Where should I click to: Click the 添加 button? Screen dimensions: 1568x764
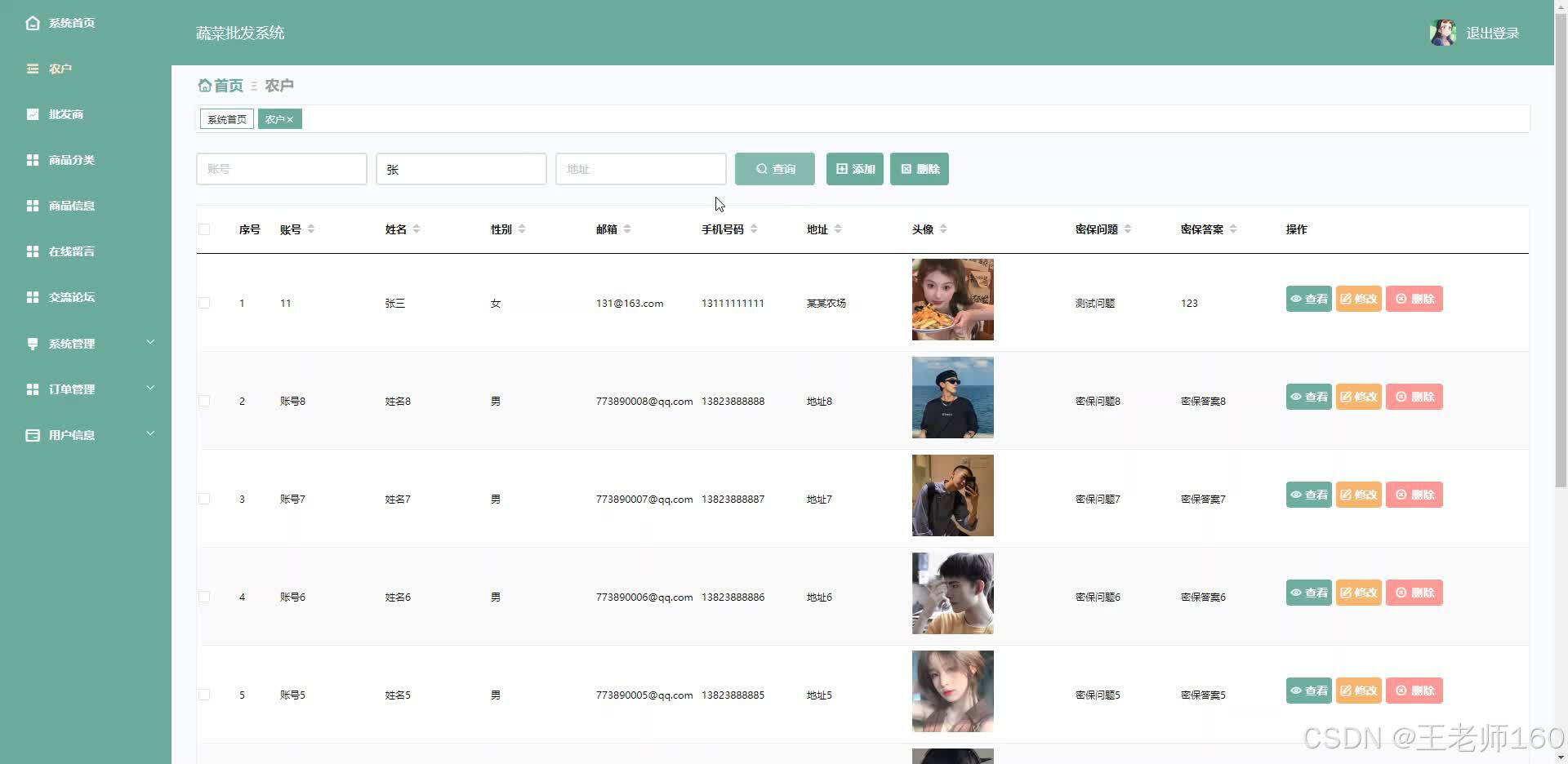tap(855, 169)
